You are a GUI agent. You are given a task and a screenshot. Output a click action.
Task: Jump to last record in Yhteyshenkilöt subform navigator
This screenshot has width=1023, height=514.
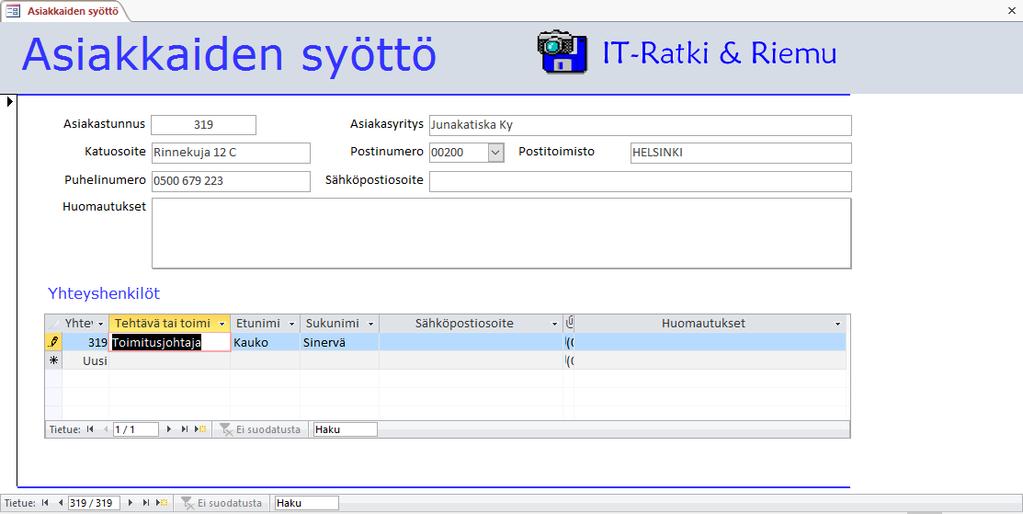[185, 429]
